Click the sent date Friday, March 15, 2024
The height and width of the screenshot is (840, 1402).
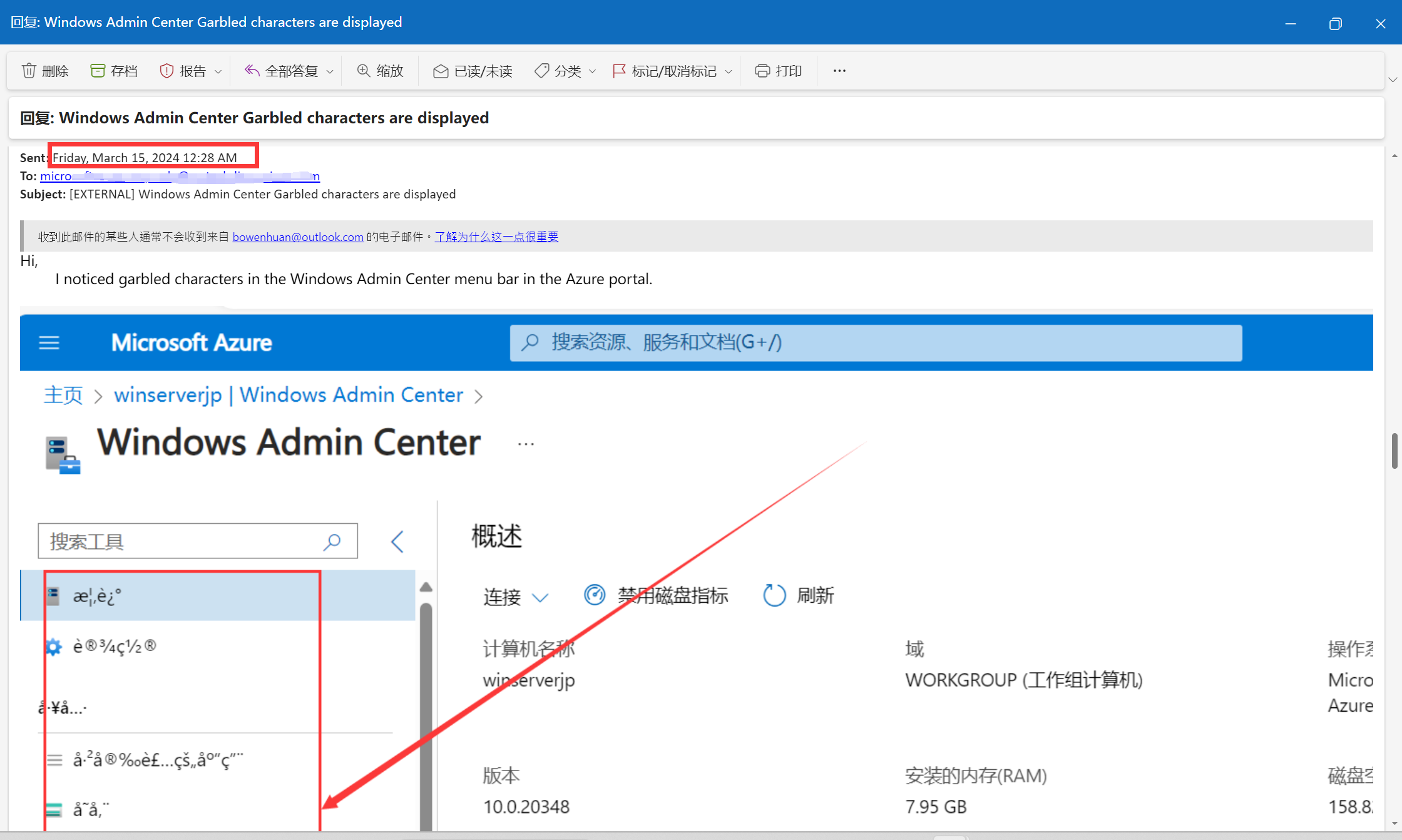coord(145,158)
